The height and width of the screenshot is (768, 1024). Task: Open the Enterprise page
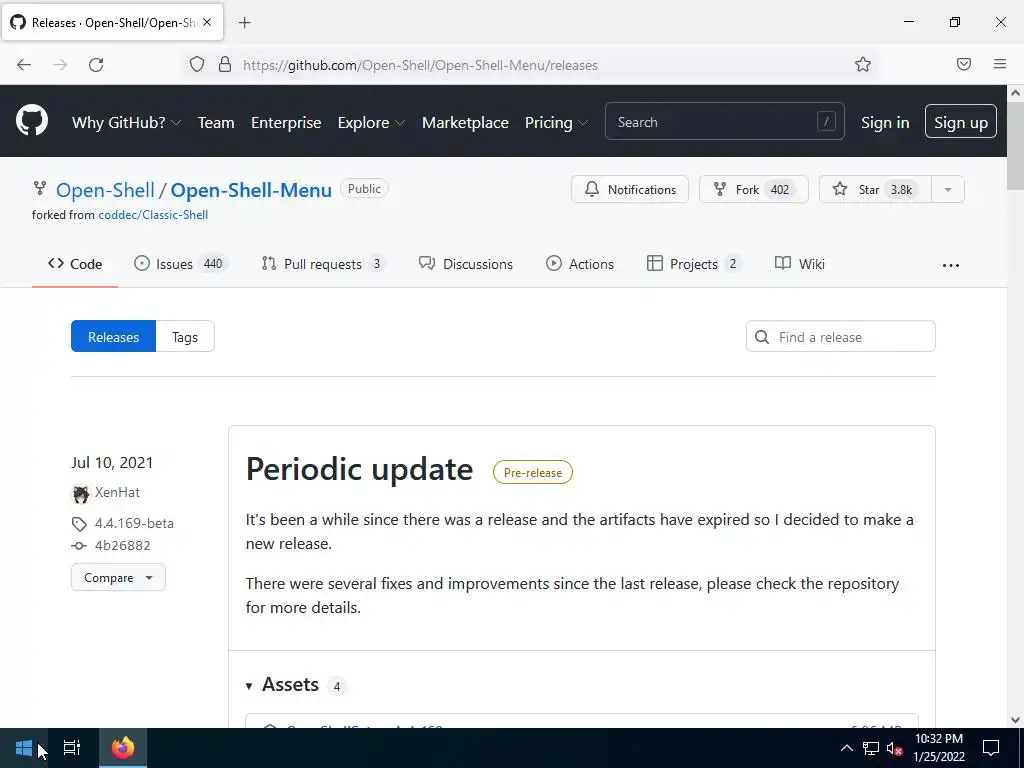tap(286, 123)
